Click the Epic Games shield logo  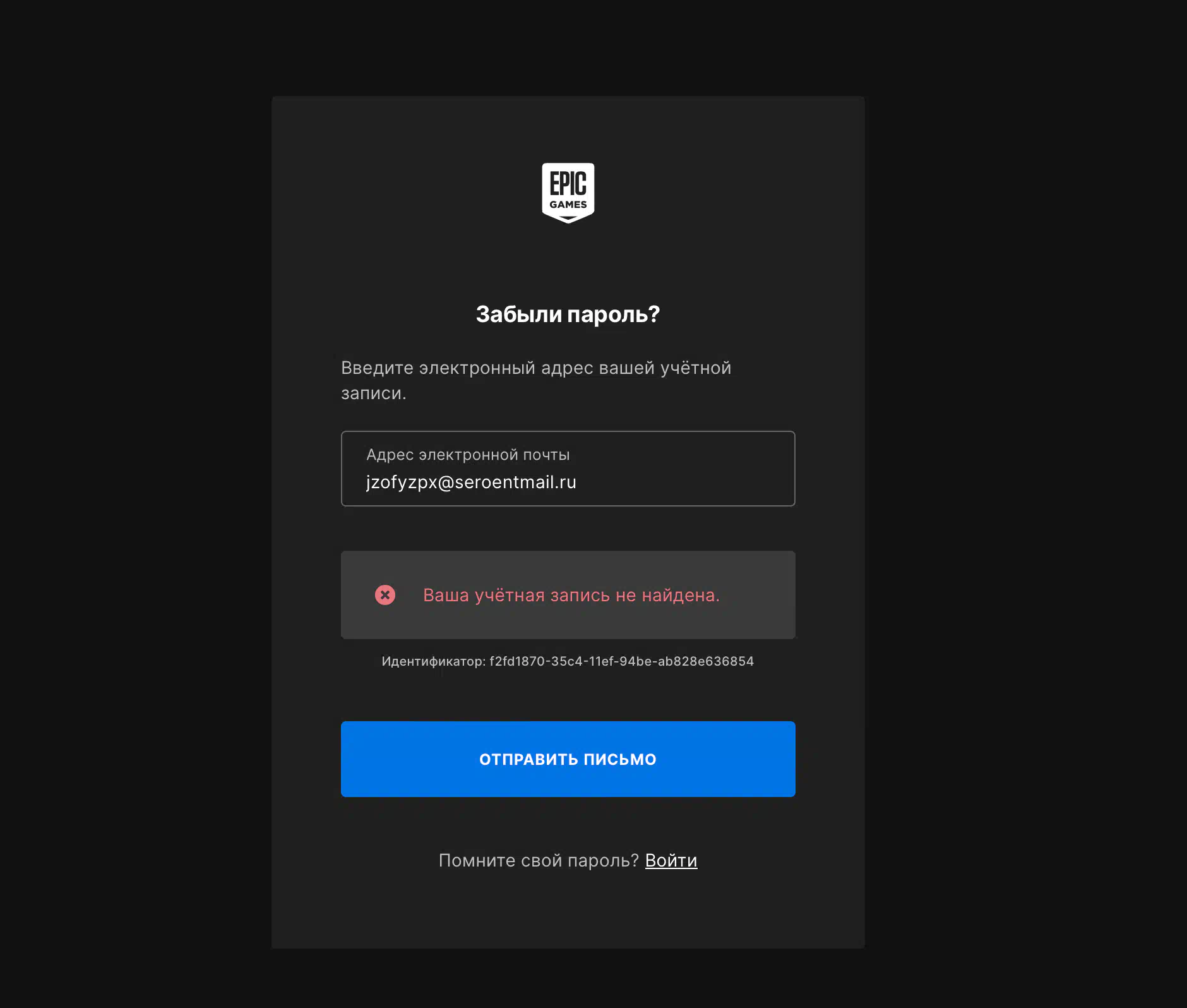[x=568, y=193]
